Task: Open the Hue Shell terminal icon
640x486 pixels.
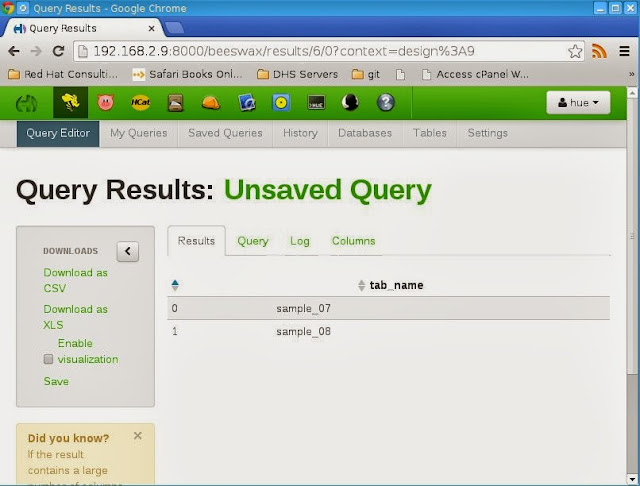Action: coord(316,103)
